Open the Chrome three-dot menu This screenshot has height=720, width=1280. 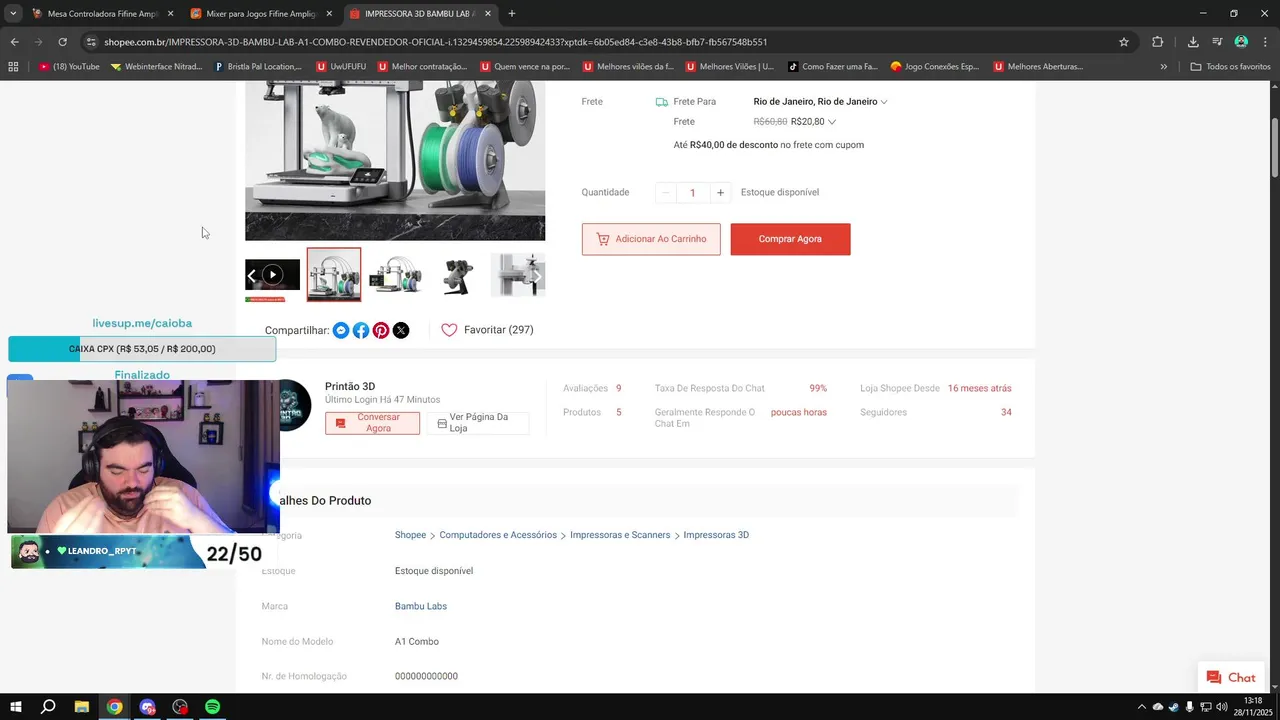(1265, 42)
